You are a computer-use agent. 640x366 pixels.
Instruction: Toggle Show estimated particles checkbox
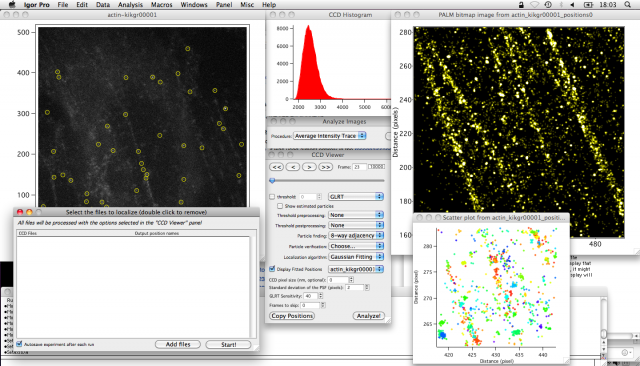pyautogui.click(x=280, y=206)
